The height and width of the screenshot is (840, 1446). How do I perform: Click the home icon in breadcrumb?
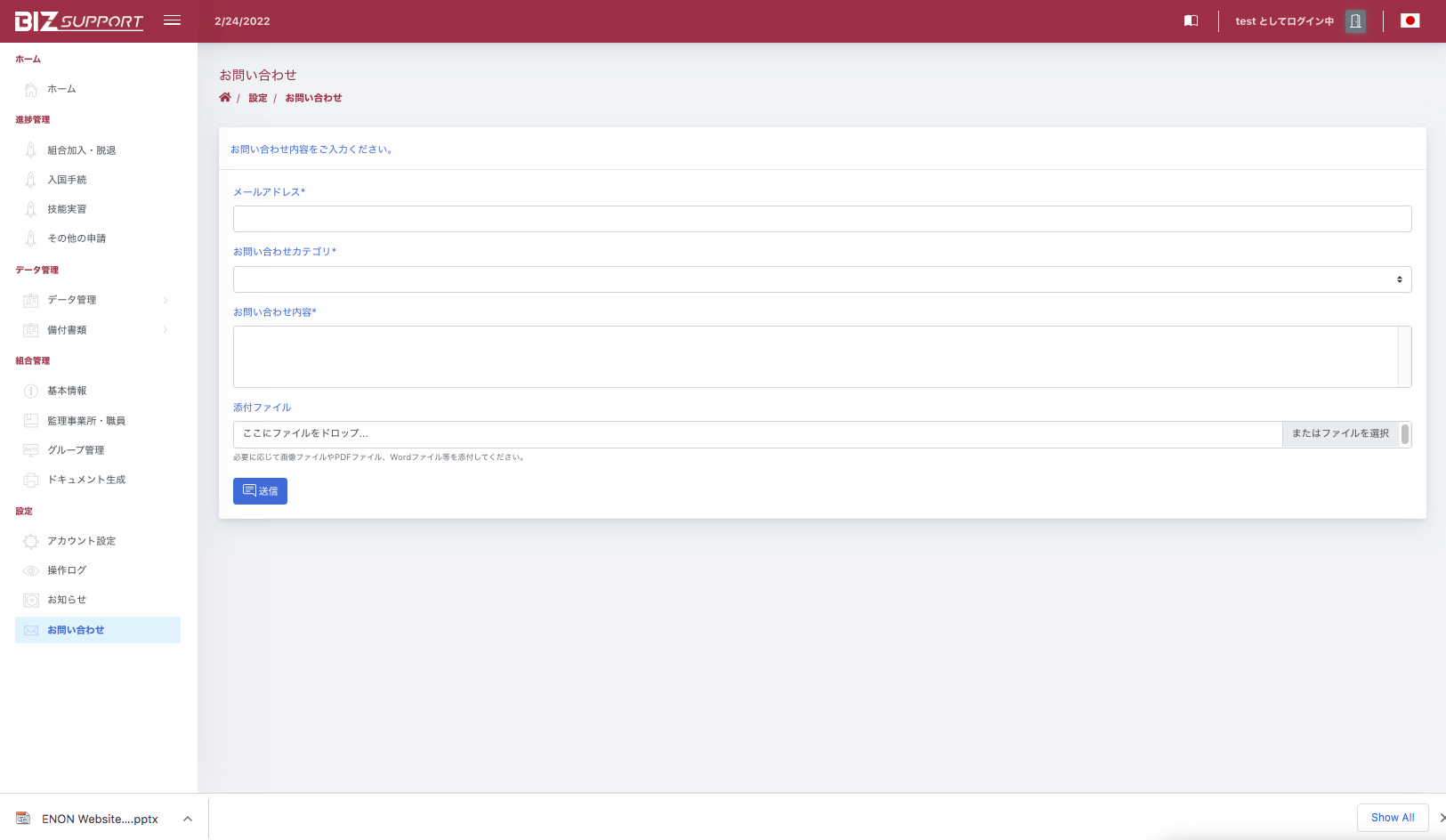[225, 98]
